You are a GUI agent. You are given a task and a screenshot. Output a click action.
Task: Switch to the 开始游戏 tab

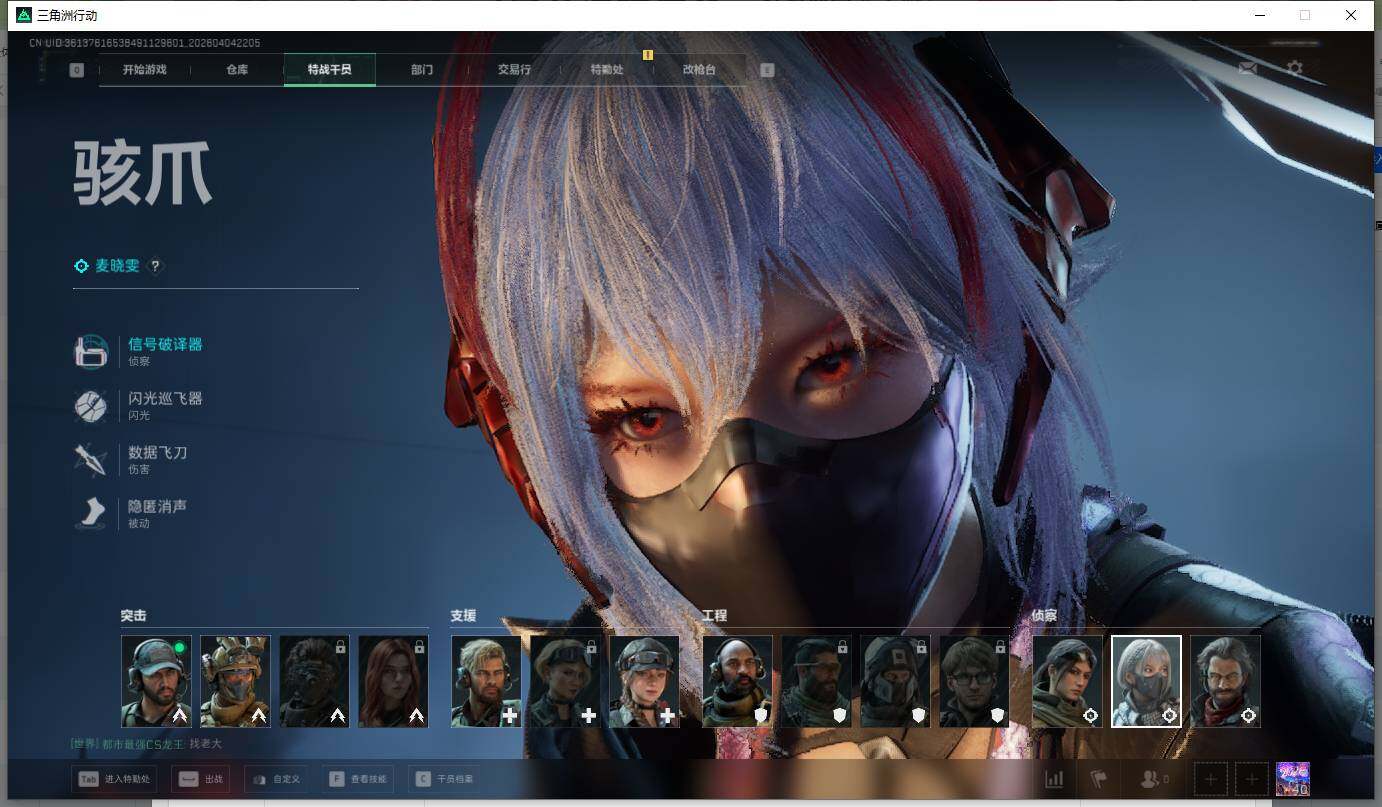pos(145,70)
